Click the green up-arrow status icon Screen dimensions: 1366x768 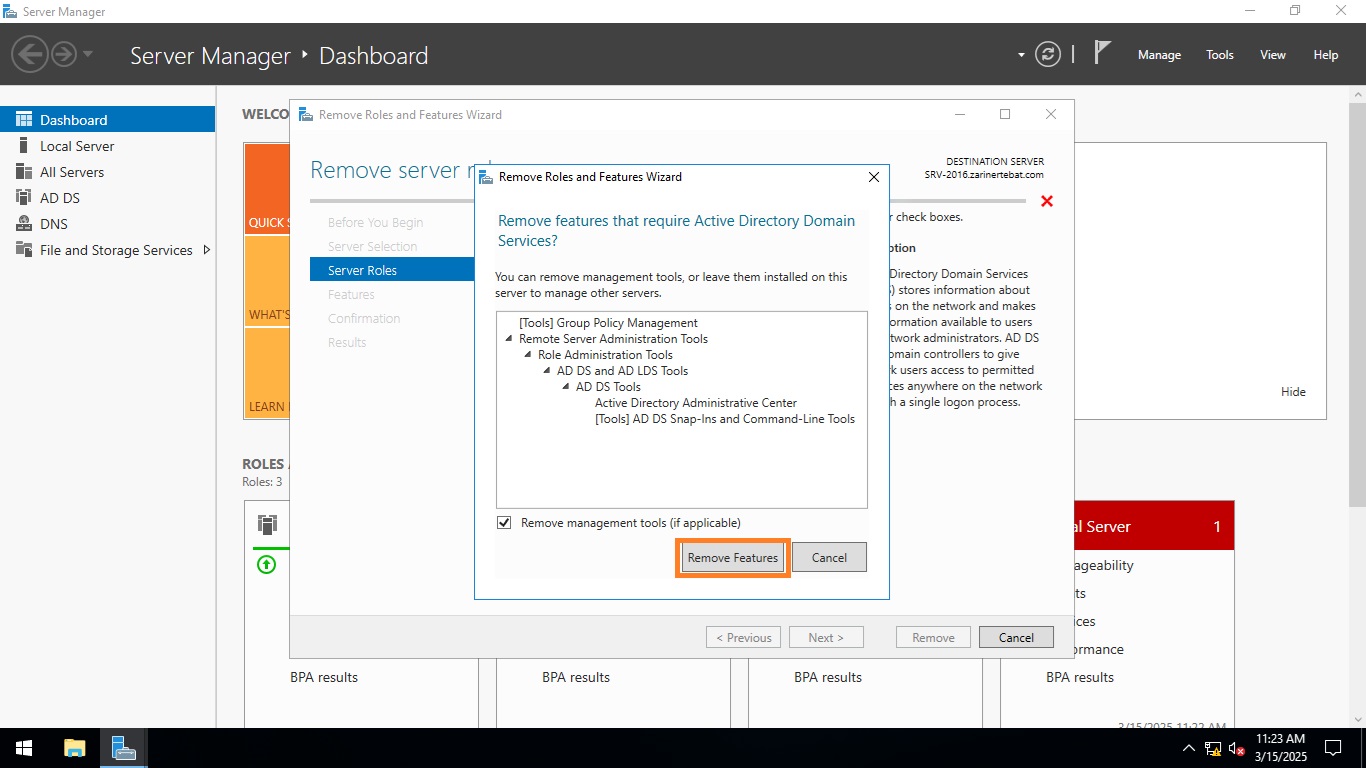click(x=266, y=564)
